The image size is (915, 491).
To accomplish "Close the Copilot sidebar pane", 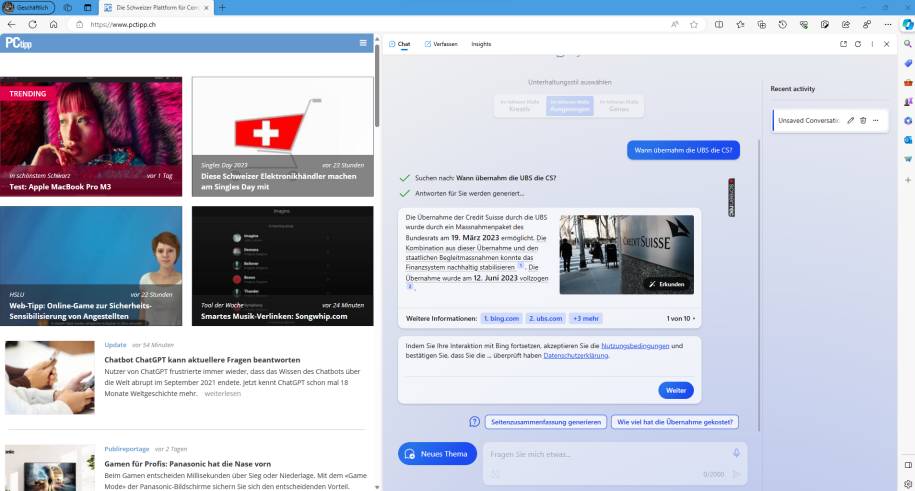I will point(886,44).
